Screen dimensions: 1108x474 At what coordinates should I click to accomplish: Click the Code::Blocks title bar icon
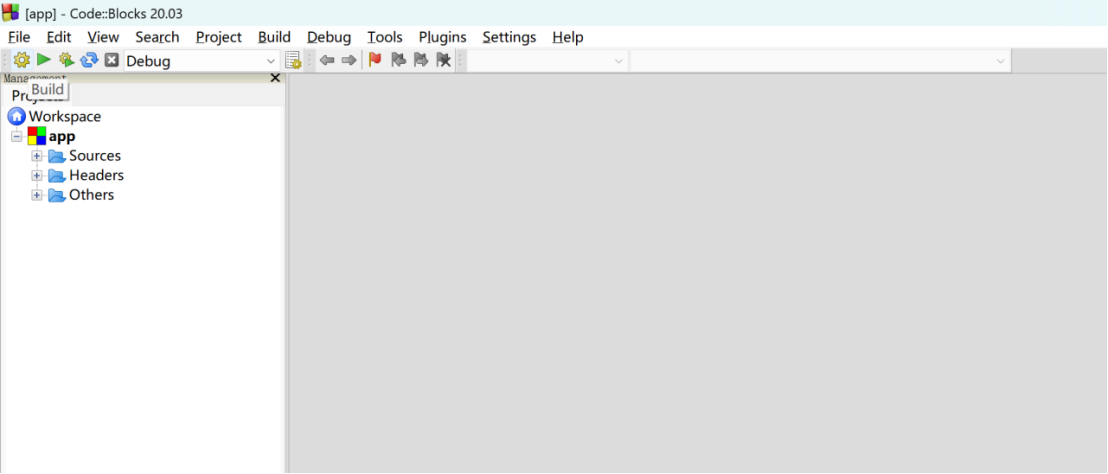(x=11, y=12)
